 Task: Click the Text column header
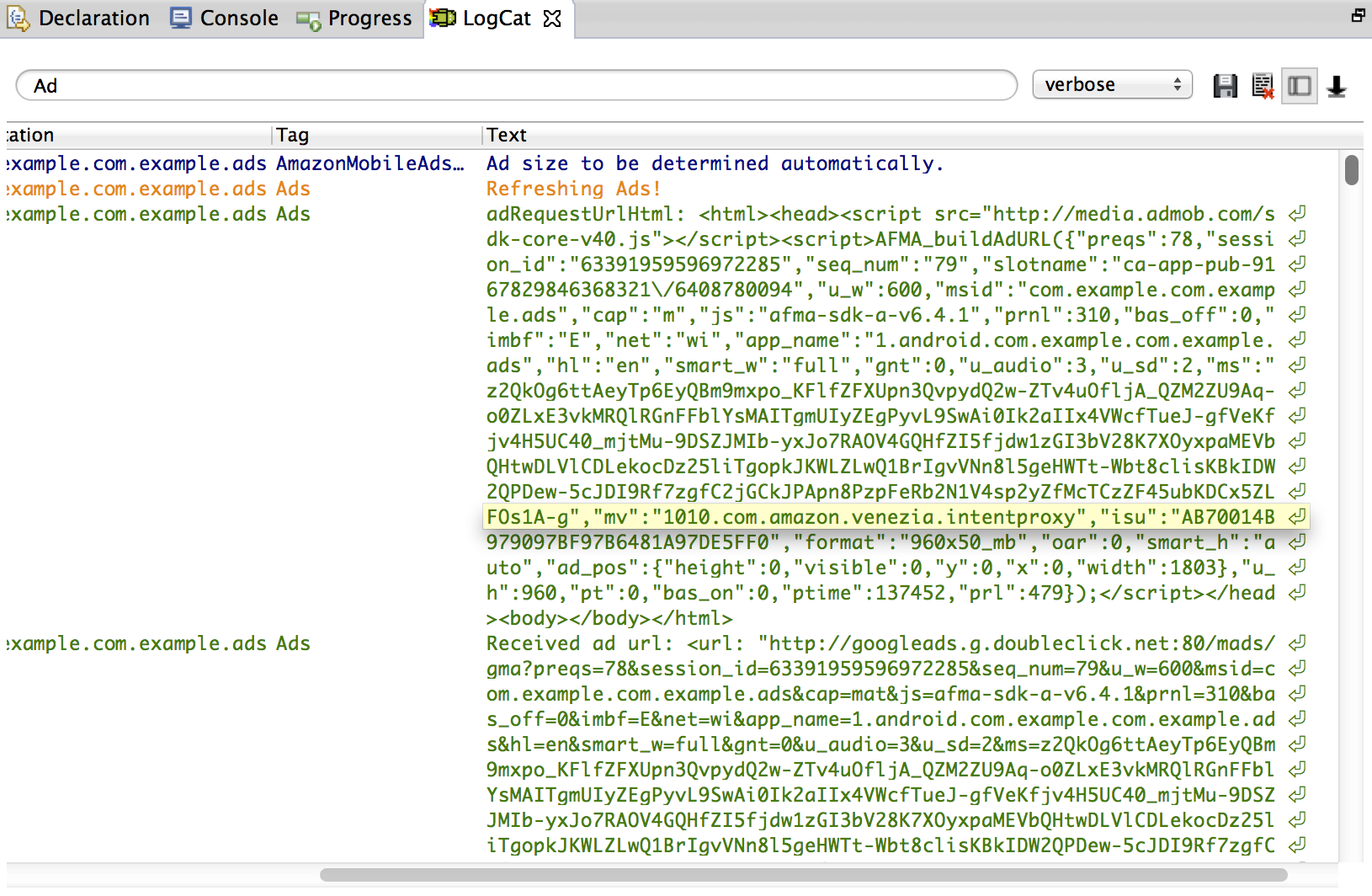(507, 135)
